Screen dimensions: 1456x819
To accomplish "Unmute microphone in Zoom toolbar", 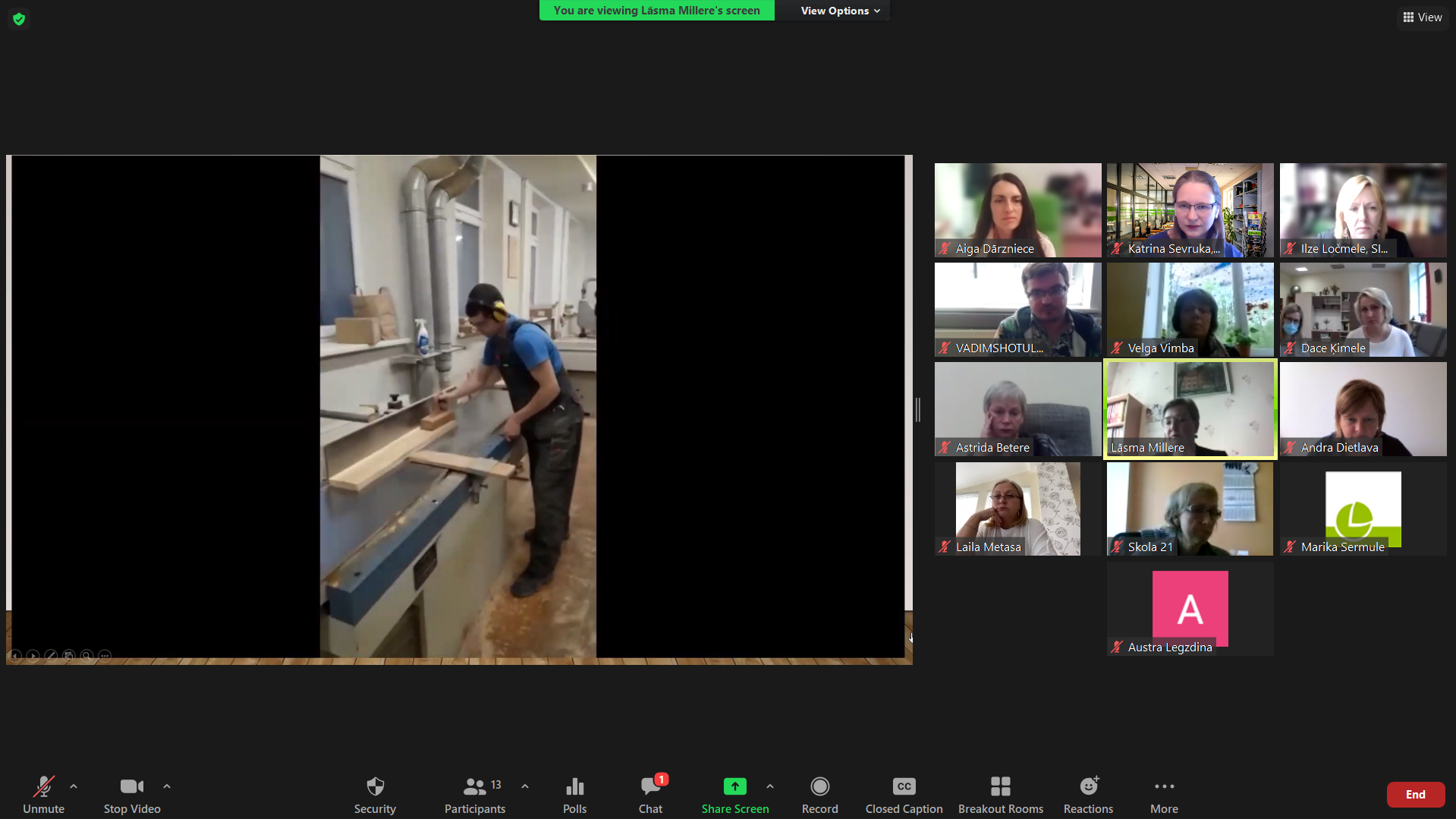I will coord(43,794).
